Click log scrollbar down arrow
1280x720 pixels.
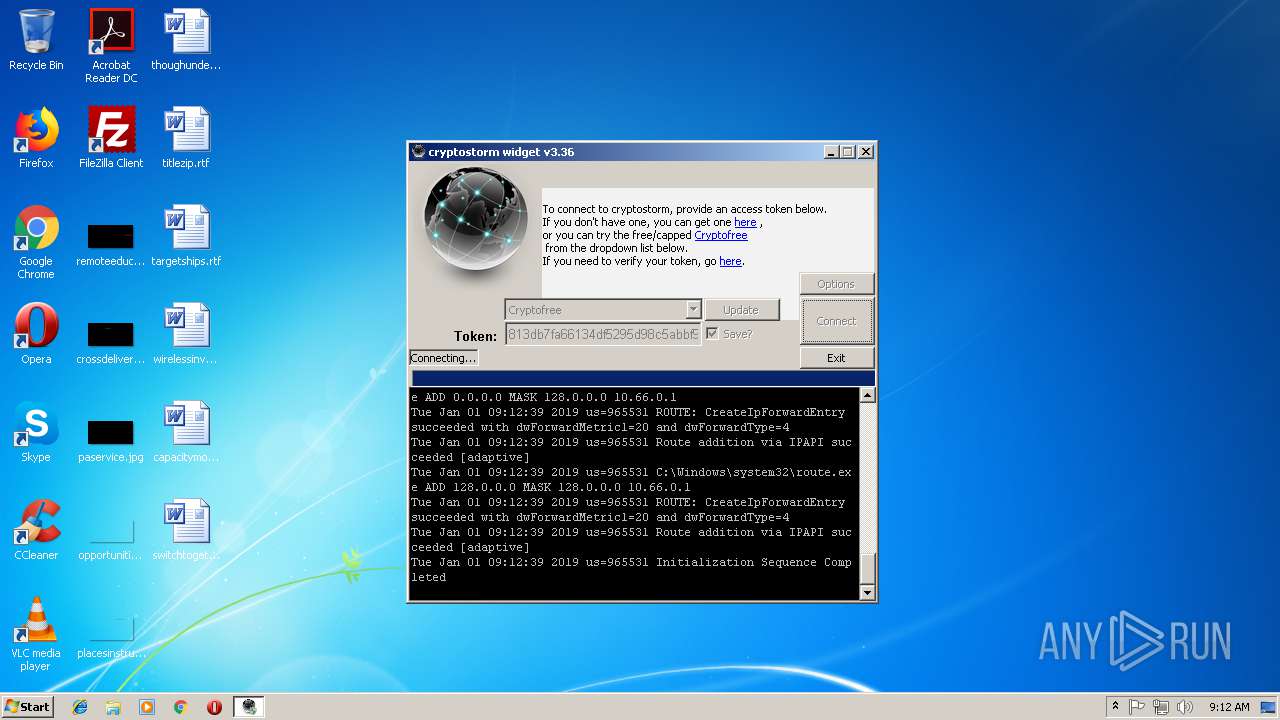(x=867, y=592)
